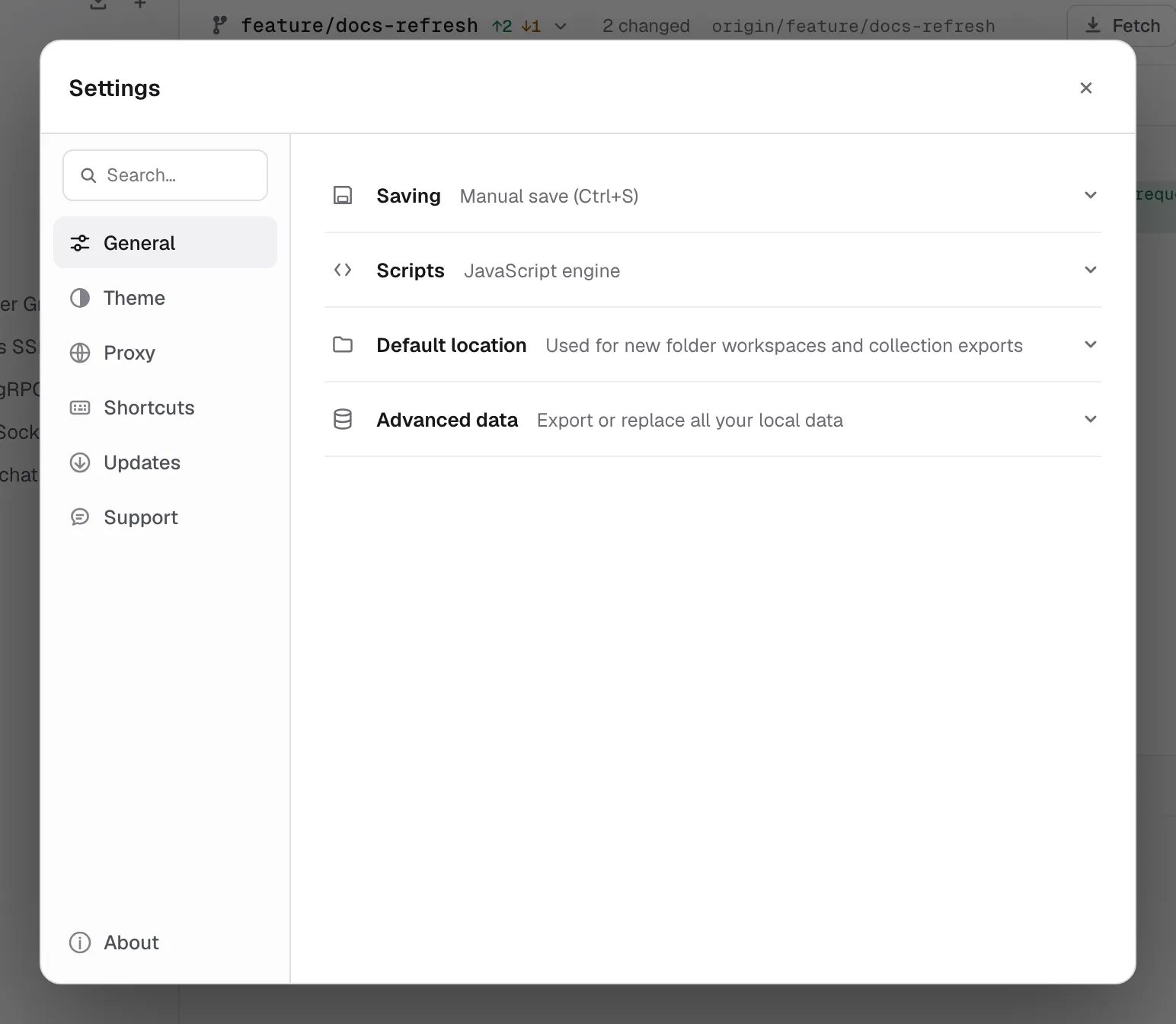Click the half-circle Theme icon
Viewport: 1176px width, 1024px height.
coord(80,298)
